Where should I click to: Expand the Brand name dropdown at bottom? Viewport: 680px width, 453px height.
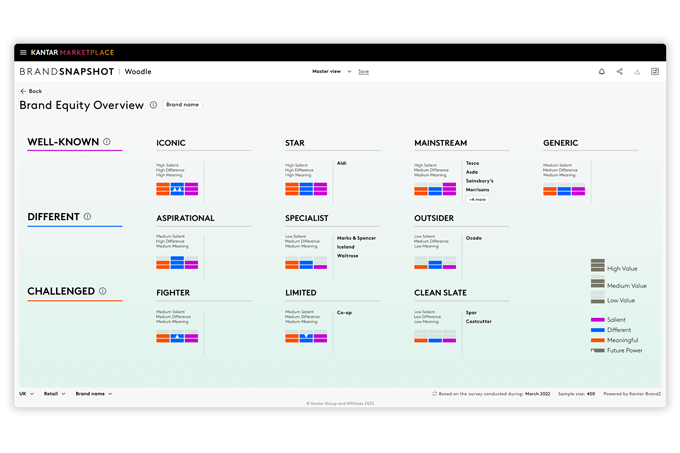coord(94,394)
